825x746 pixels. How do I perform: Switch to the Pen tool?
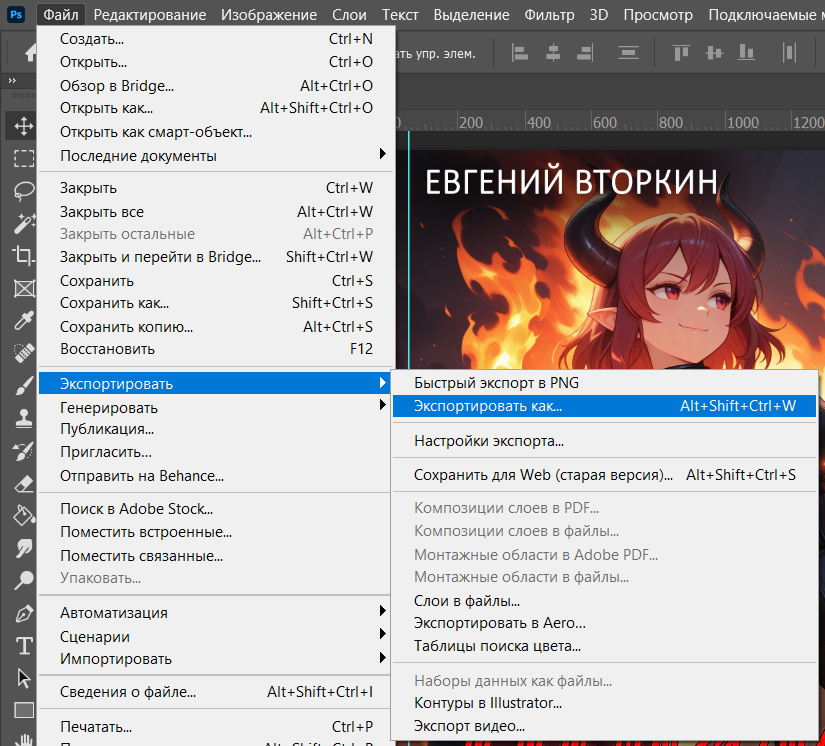[23, 612]
